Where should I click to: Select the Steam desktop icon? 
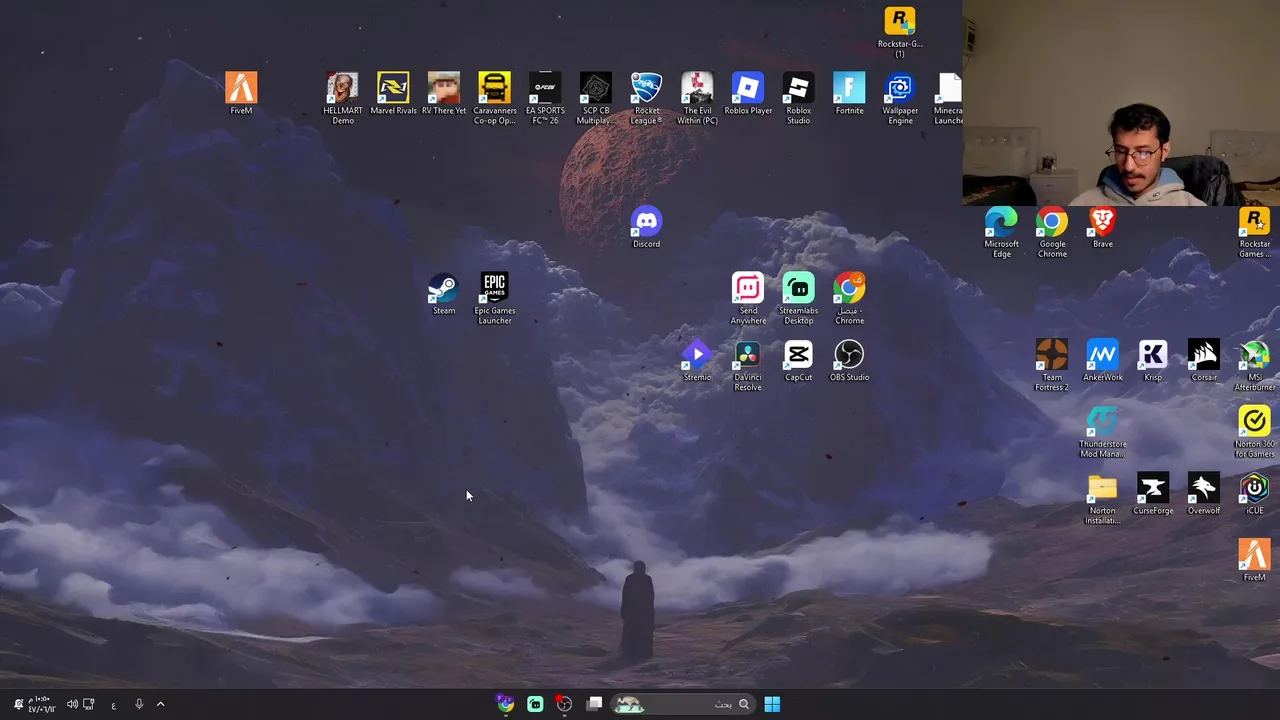[x=443, y=293]
